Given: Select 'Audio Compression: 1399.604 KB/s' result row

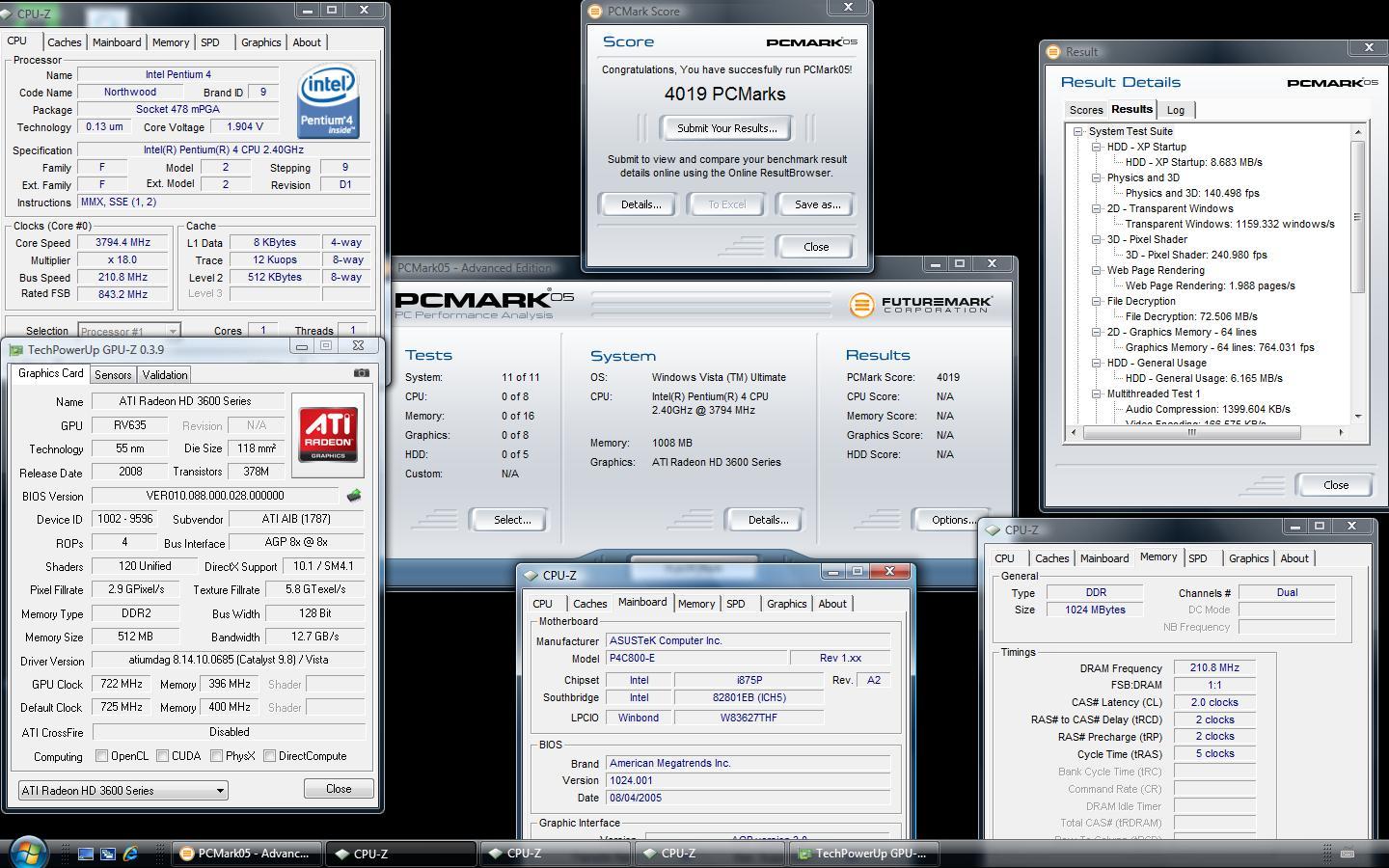Looking at the screenshot, I should (x=1208, y=409).
